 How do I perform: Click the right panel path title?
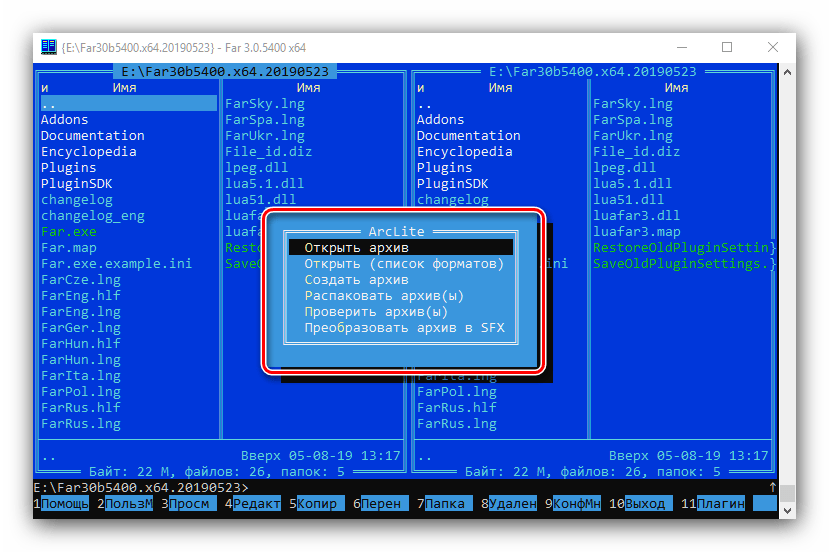(593, 71)
